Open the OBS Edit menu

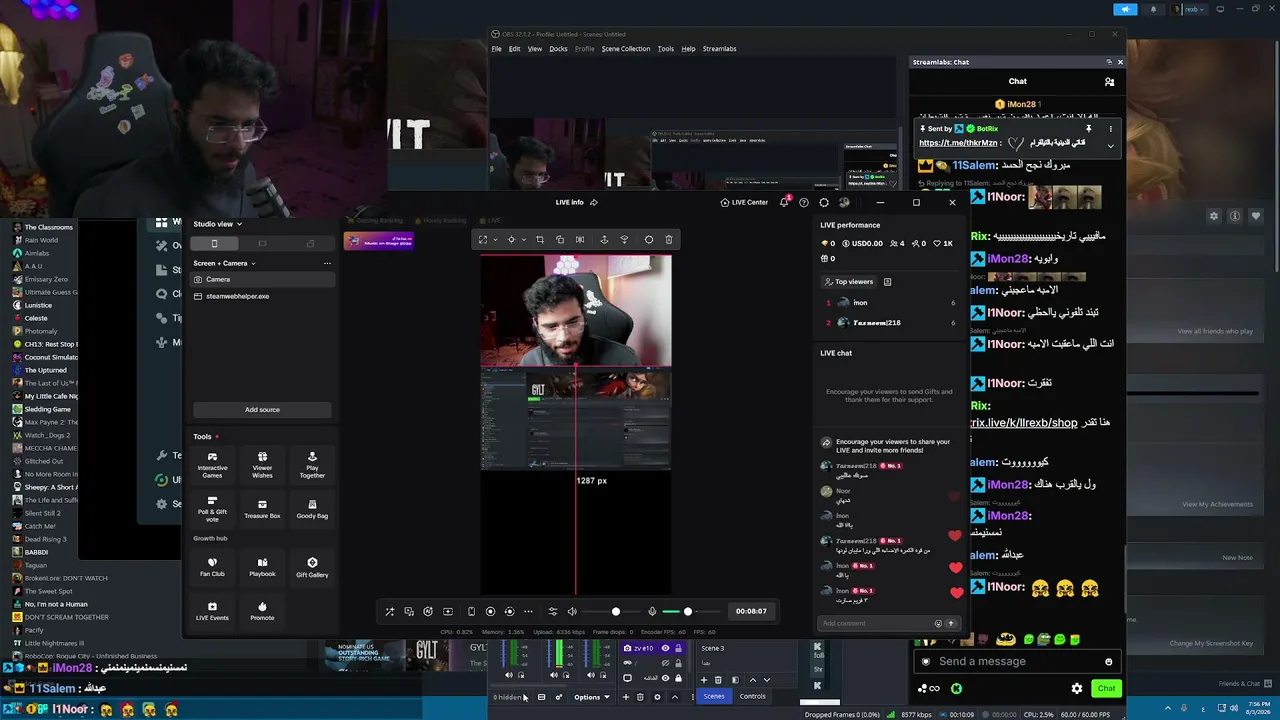(514, 49)
